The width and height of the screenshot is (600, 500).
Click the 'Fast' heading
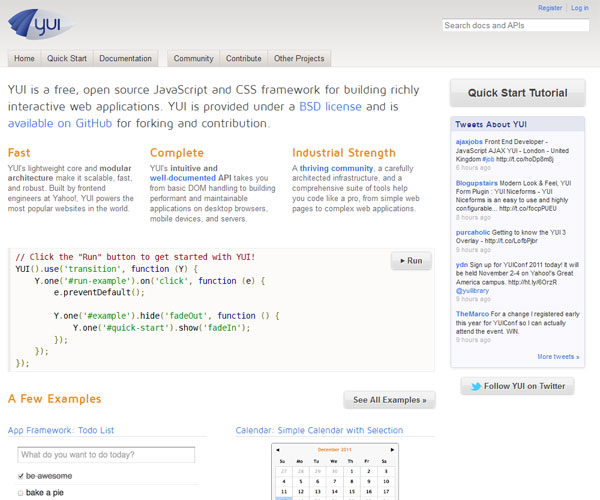point(19,153)
